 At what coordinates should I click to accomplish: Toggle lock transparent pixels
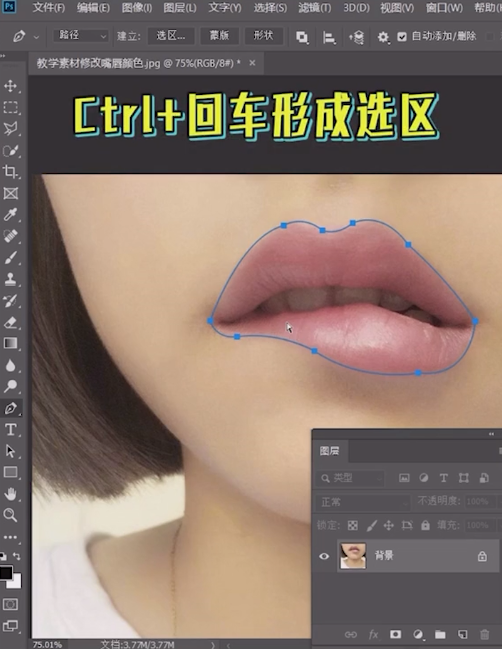(x=353, y=525)
